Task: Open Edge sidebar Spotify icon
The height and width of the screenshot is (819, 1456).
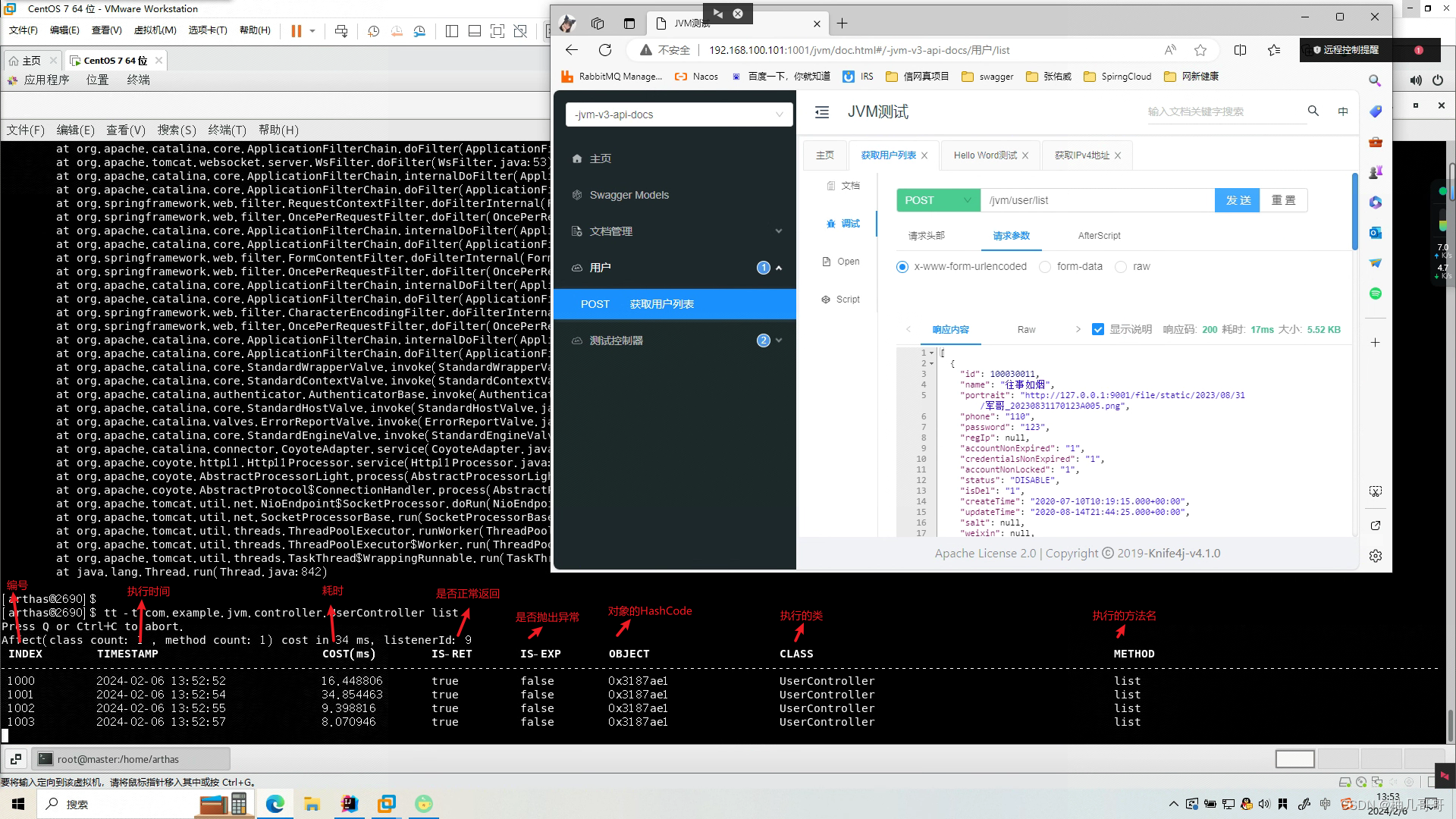Action: click(x=1376, y=293)
